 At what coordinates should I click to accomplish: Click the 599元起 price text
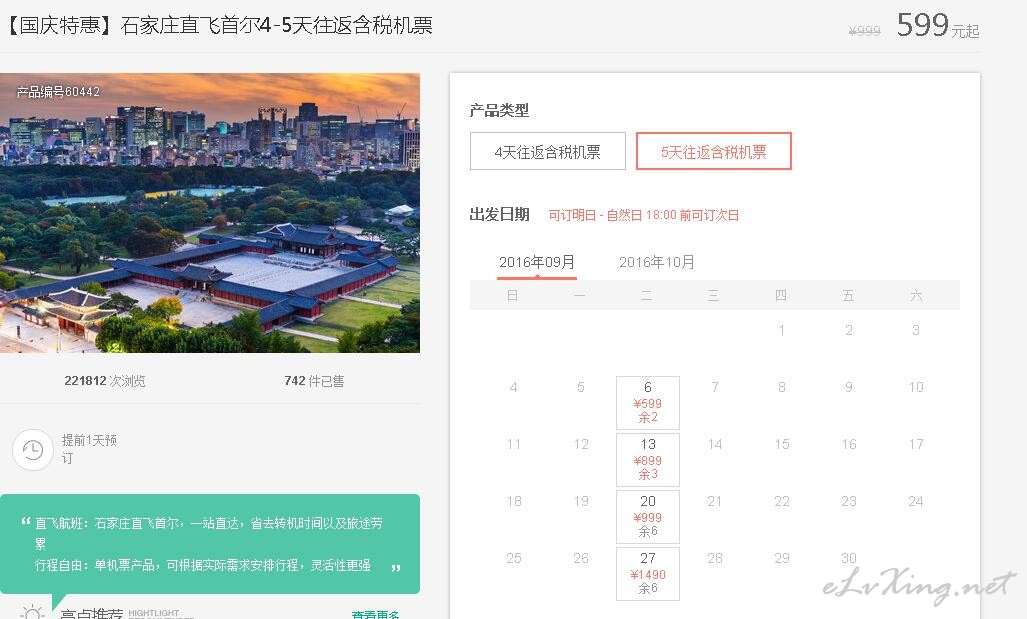(x=938, y=26)
